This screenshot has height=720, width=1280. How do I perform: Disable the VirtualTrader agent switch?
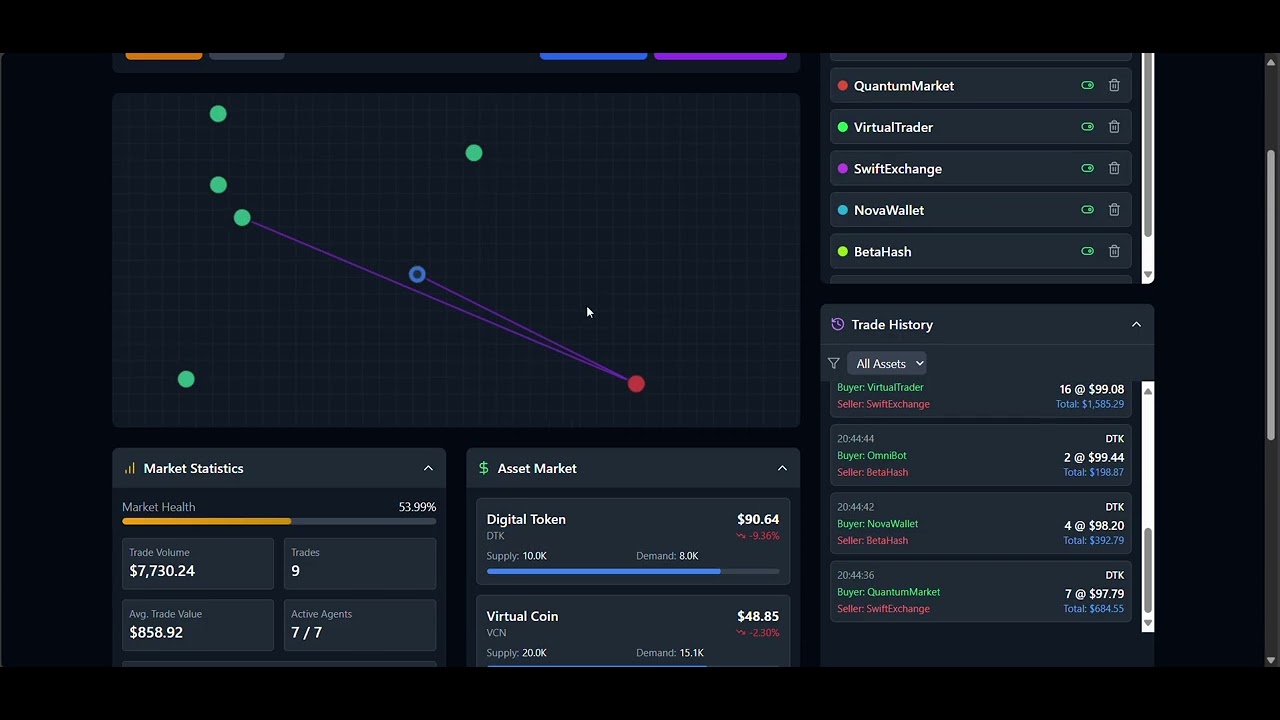pyautogui.click(x=1088, y=127)
